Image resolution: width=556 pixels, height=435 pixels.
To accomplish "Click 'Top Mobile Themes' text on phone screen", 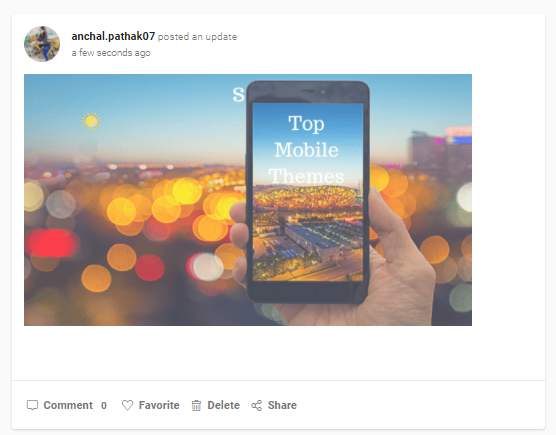I will (306, 150).
